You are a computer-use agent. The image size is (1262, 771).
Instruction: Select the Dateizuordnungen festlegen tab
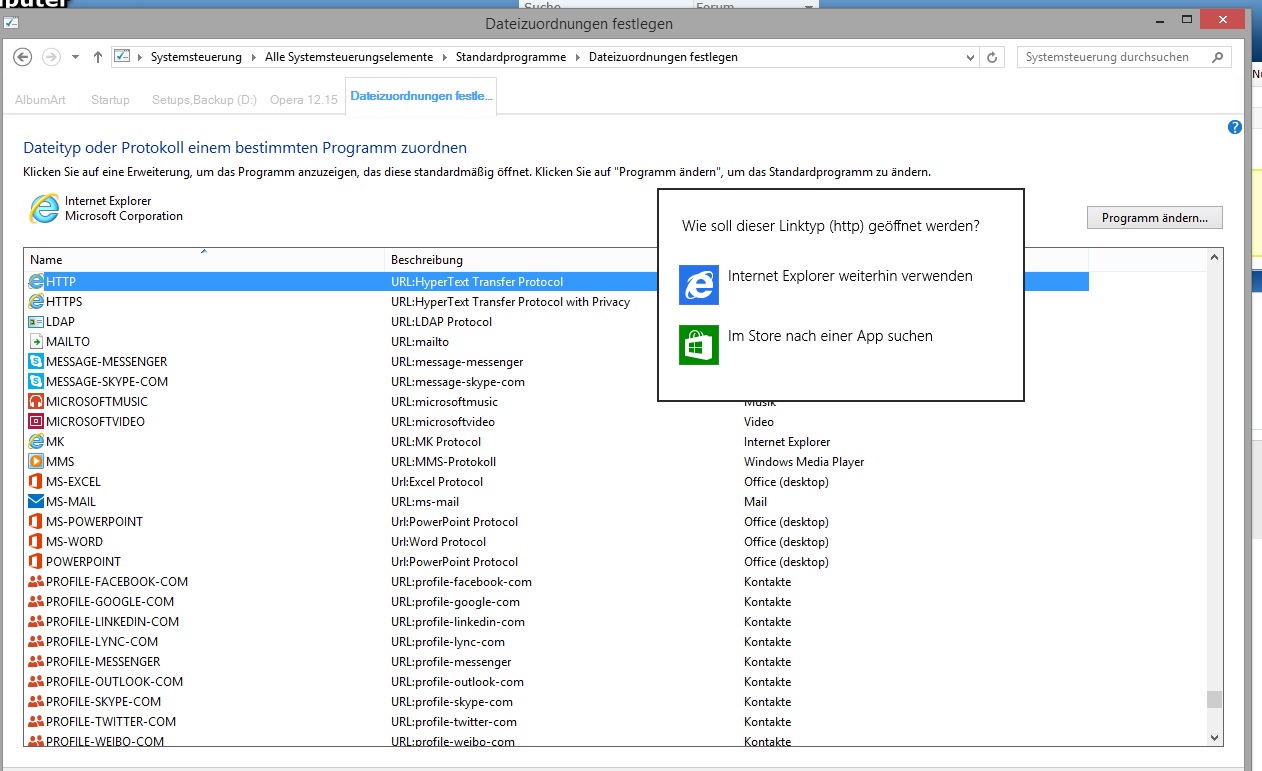pos(421,96)
